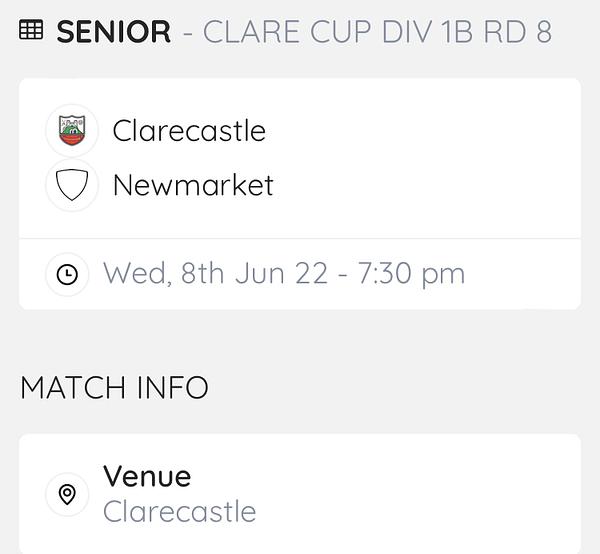The image size is (600, 554).
Task: Tap the CLARE CUP competition name
Action: pyautogui.click(x=287, y=31)
